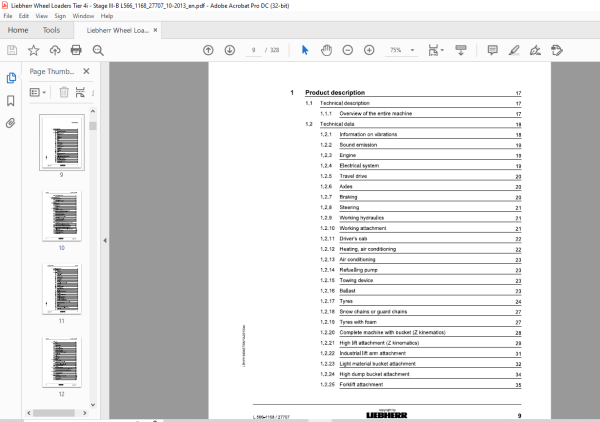Open the Page Thumbnails panel icon
Image resolution: width=600 pixels, height=422 pixels.
coord(11,78)
